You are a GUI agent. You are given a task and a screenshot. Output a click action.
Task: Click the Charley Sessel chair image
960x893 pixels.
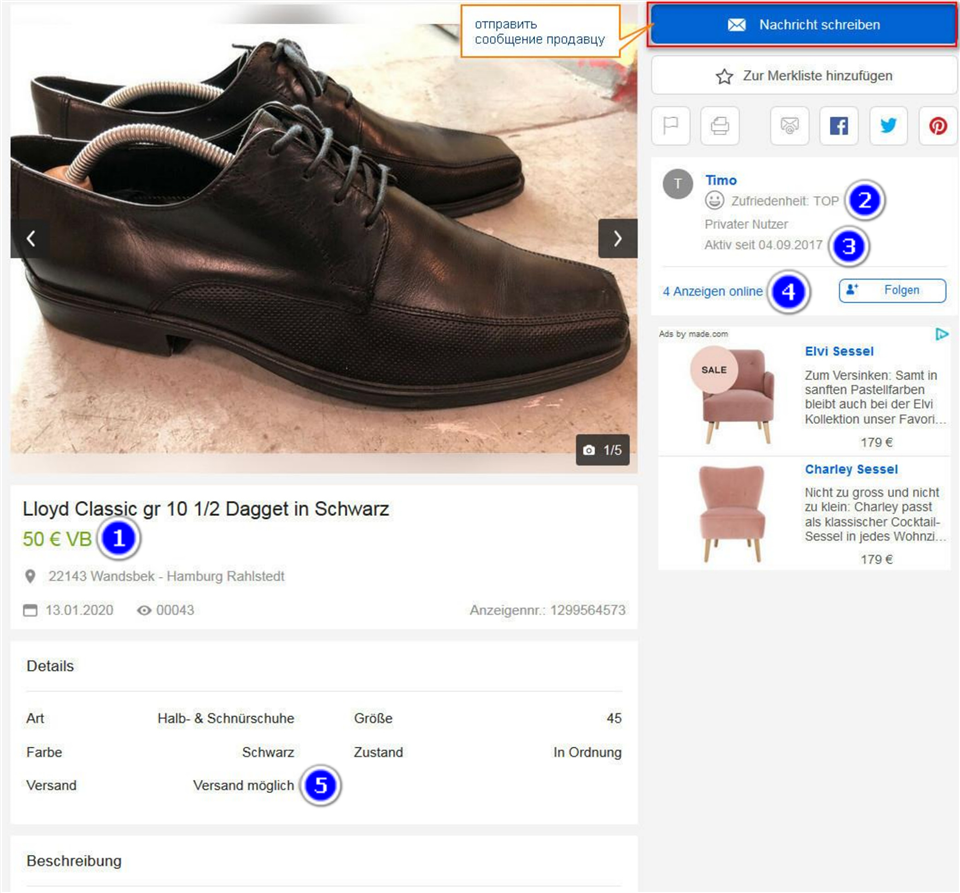pos(732,514)
